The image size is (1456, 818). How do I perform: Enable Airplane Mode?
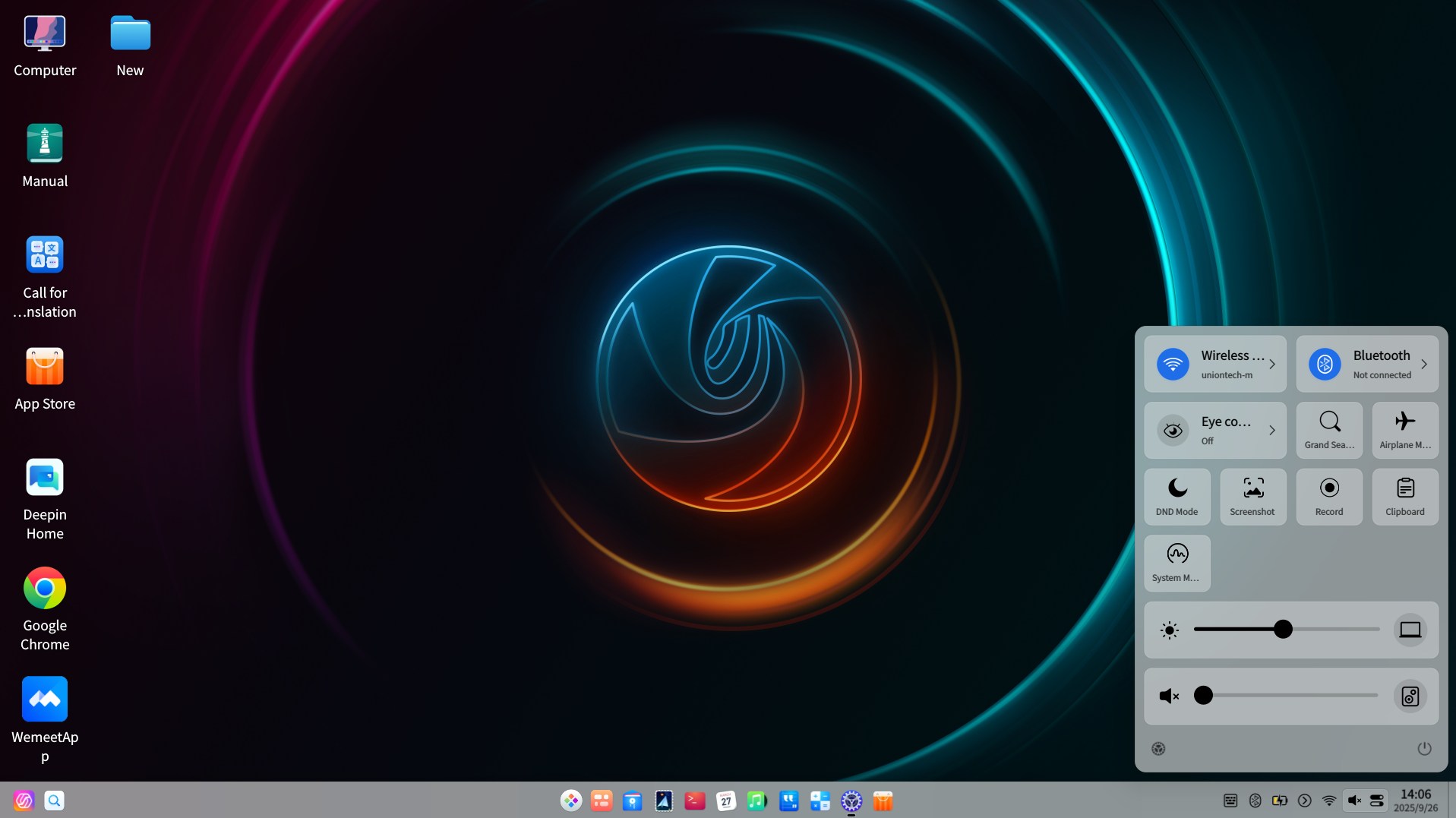click(x=1404, y=430)
